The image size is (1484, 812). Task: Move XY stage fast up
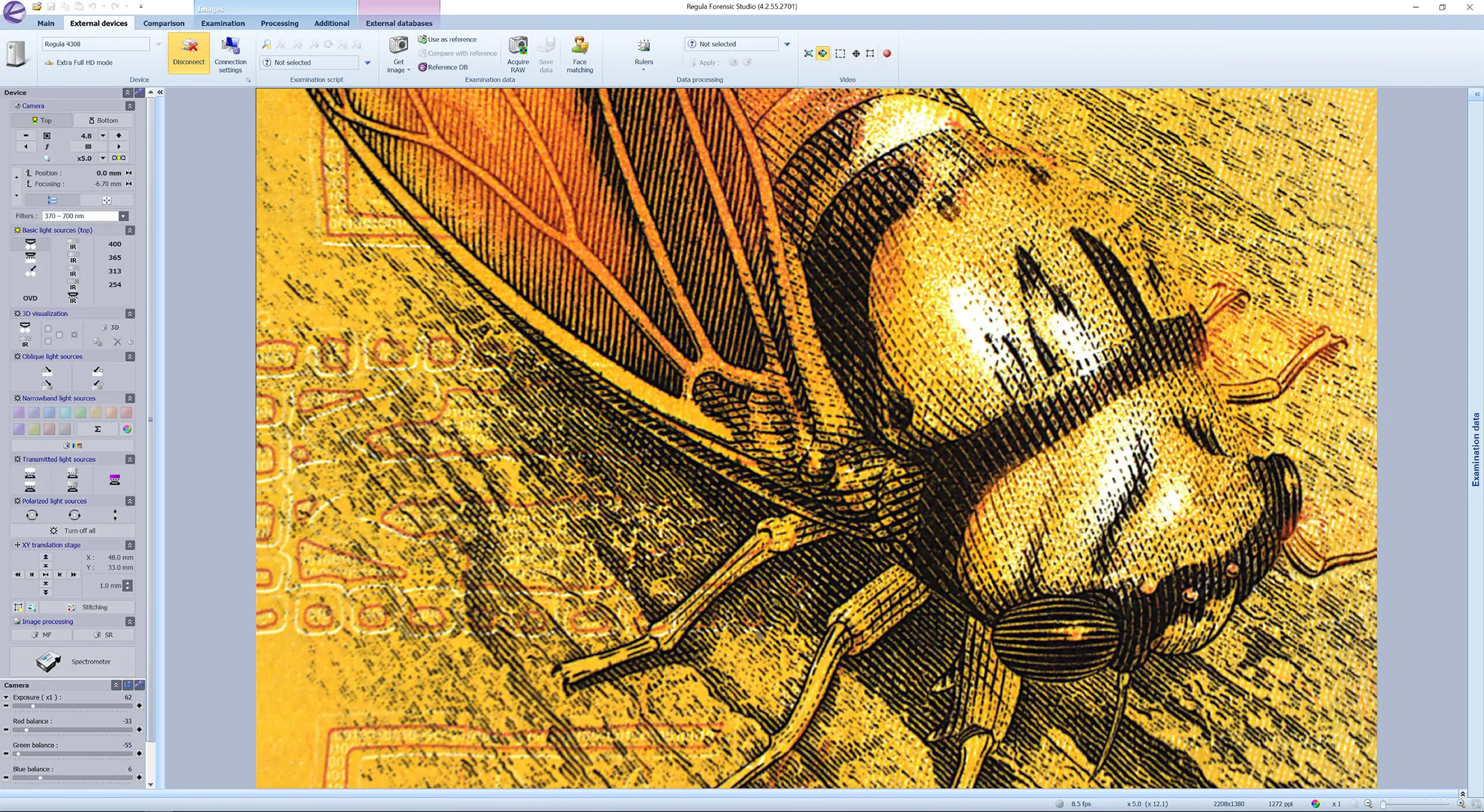[45, 557]
